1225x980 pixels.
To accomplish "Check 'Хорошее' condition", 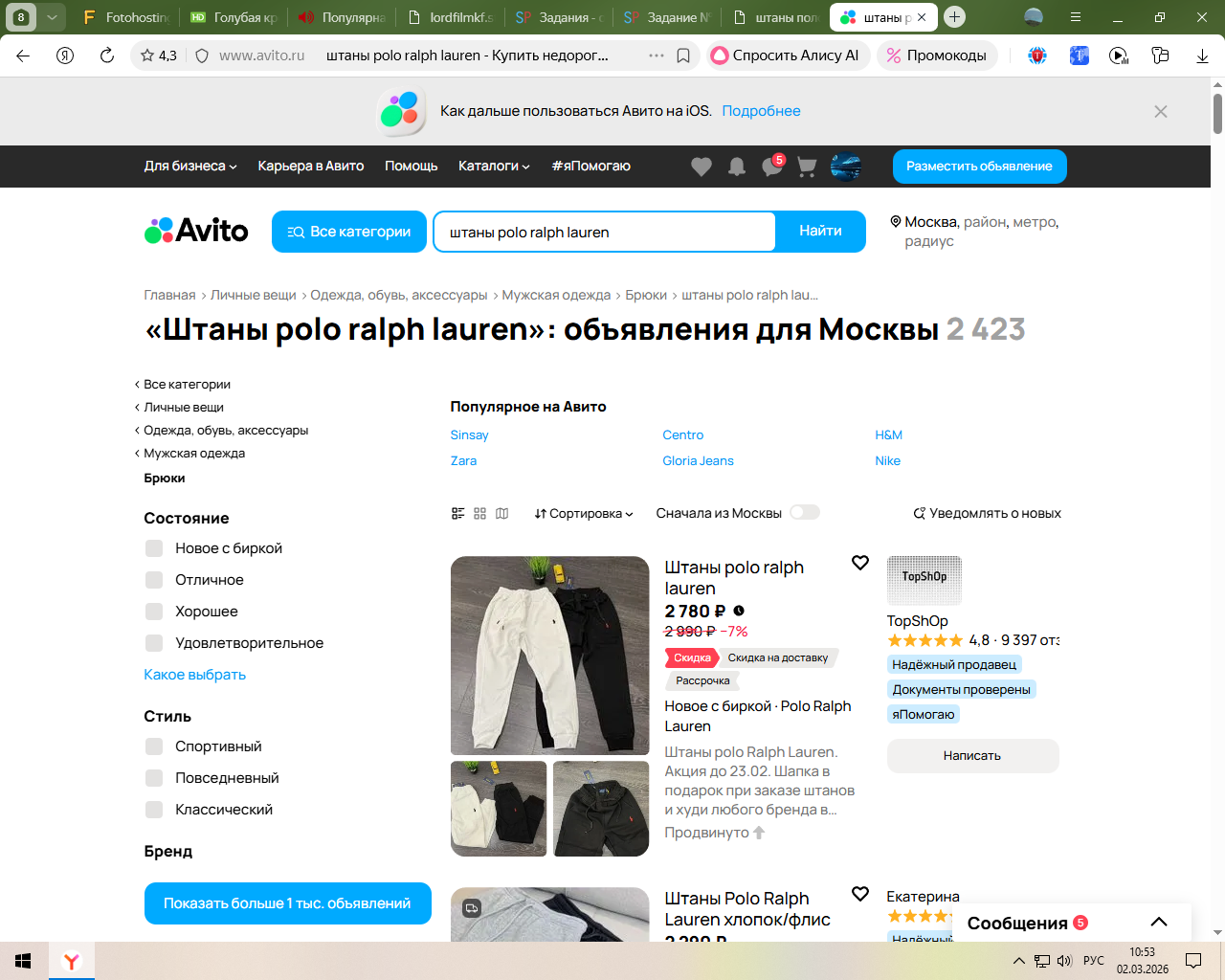I will click(x=154, y=612).
